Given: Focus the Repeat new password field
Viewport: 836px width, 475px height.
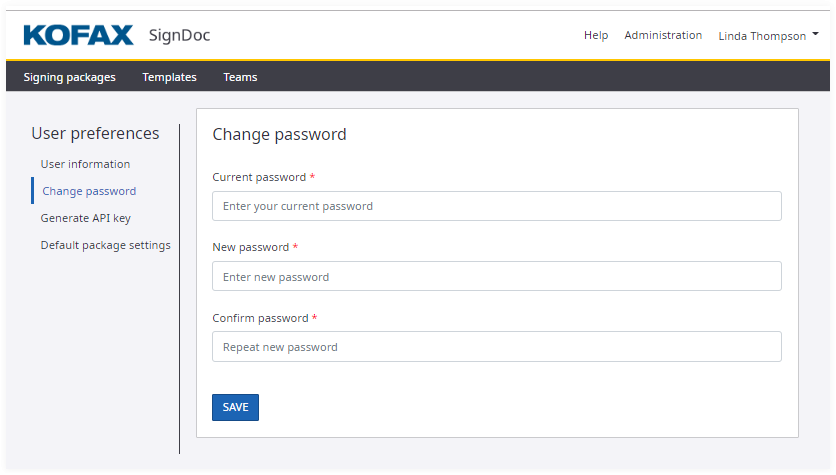Looking at the screenshot, I should (496, 347).
